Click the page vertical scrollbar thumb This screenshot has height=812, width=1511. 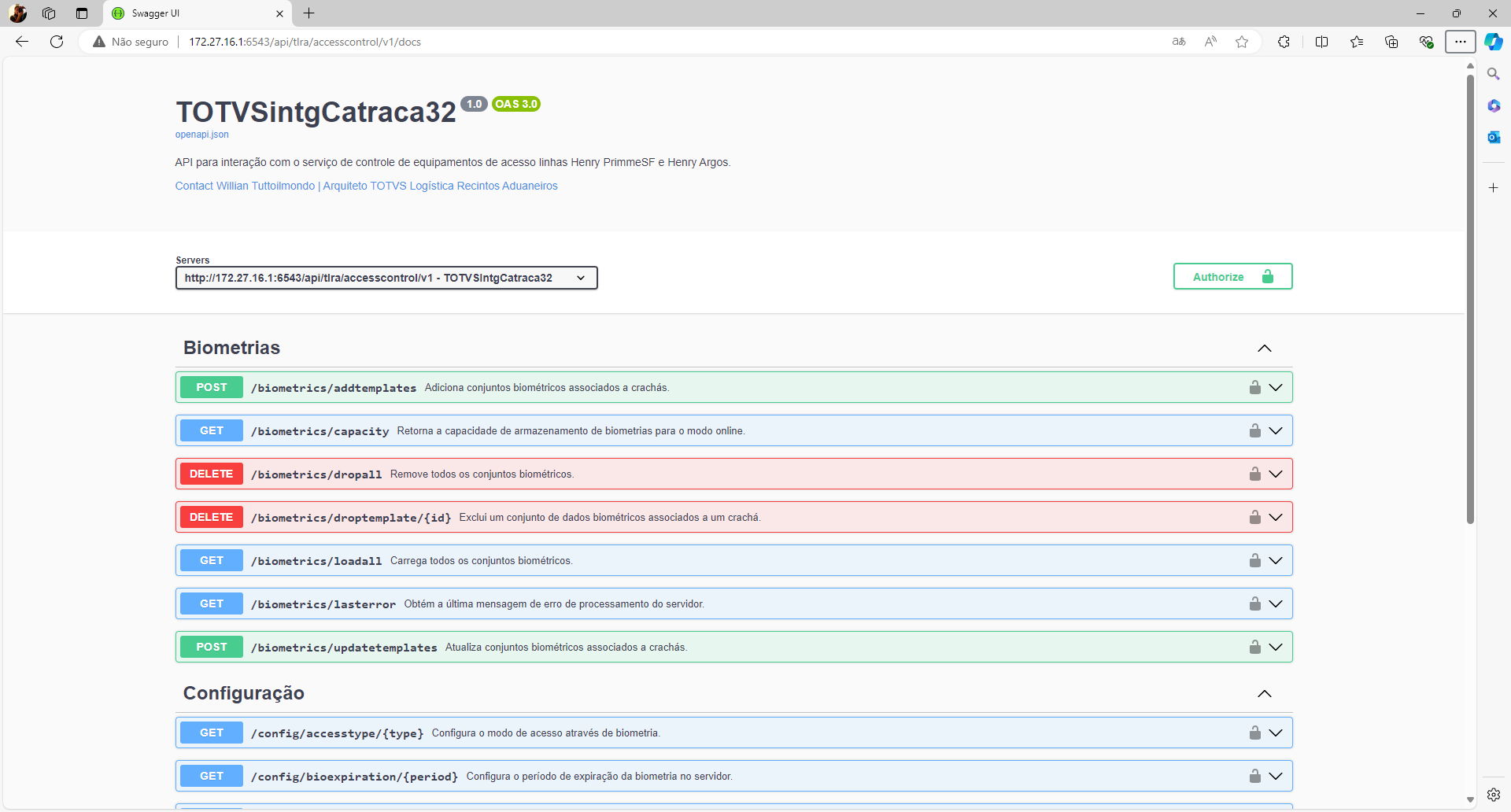pos(1470,299)
